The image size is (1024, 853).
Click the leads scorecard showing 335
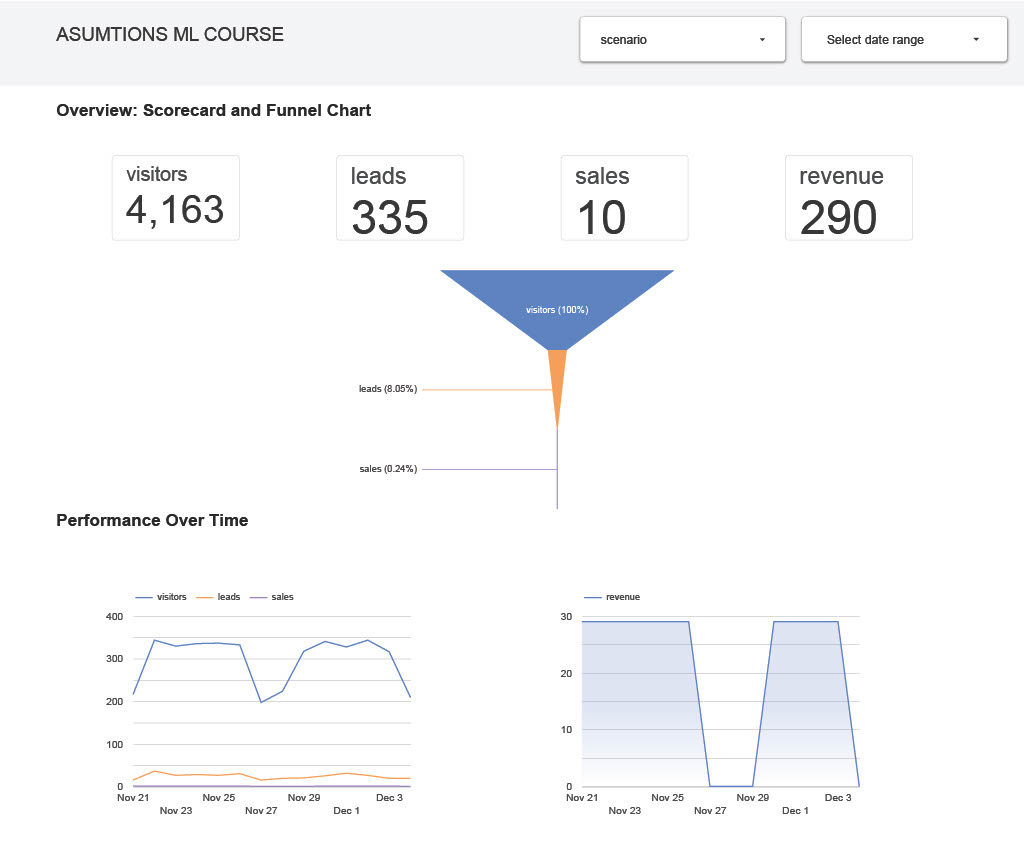(400, 198)
